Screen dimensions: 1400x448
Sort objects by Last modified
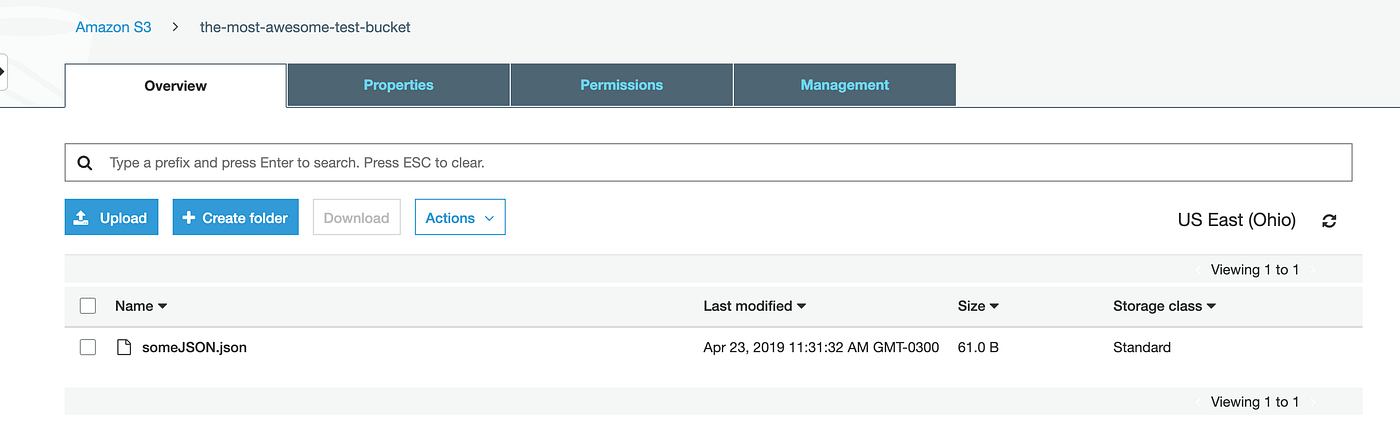[755, 306]
